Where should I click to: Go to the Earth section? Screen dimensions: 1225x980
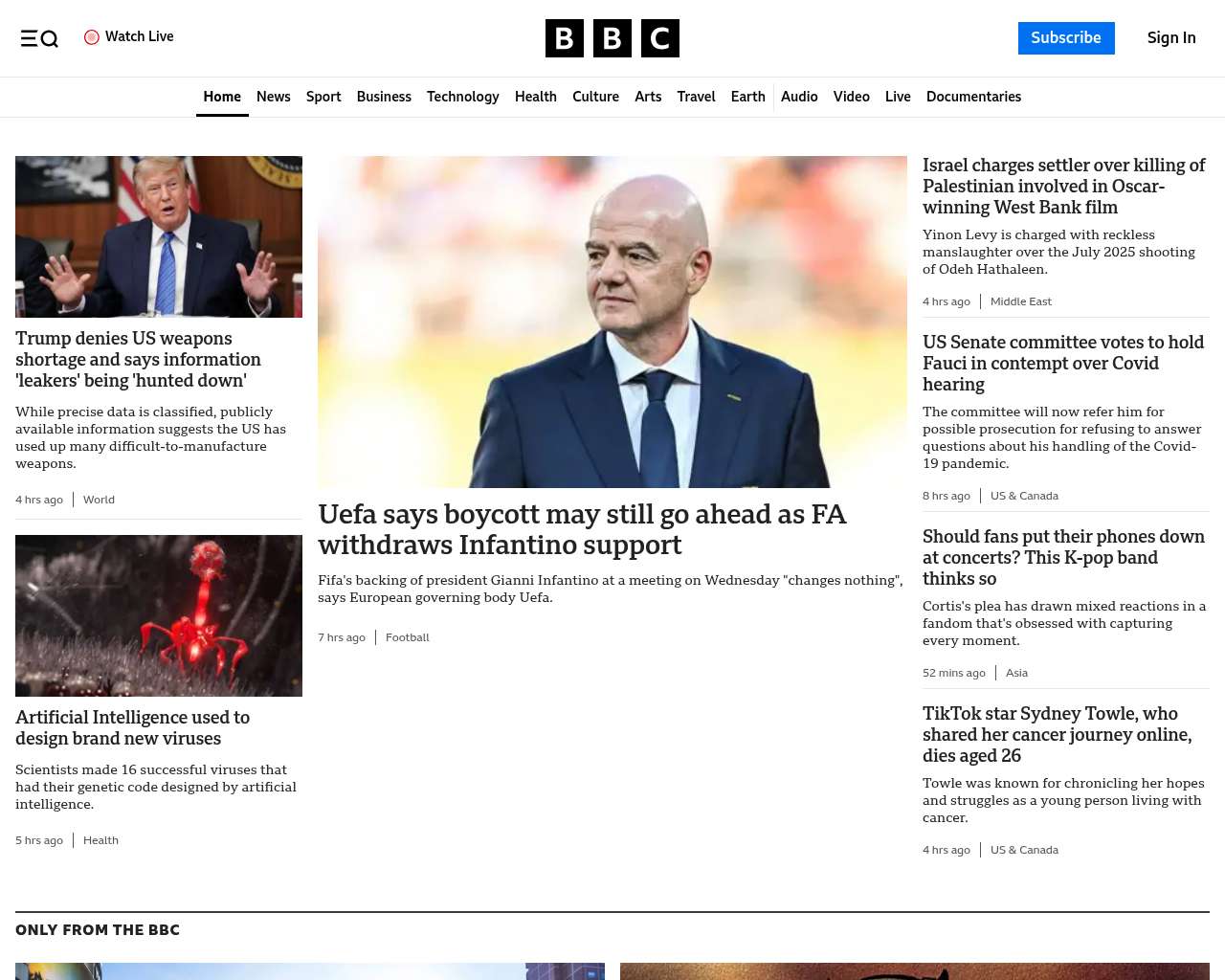tap(747, 97)
